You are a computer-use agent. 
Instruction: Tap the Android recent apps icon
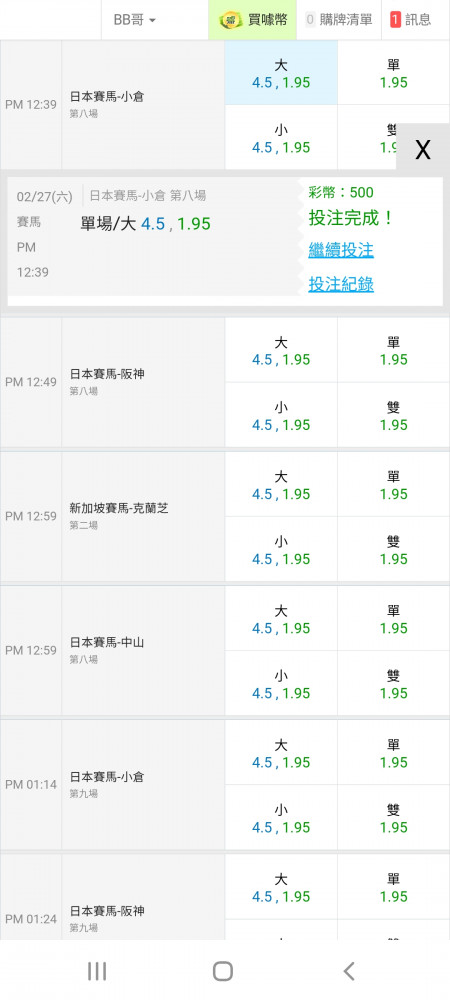coord(97,971)
